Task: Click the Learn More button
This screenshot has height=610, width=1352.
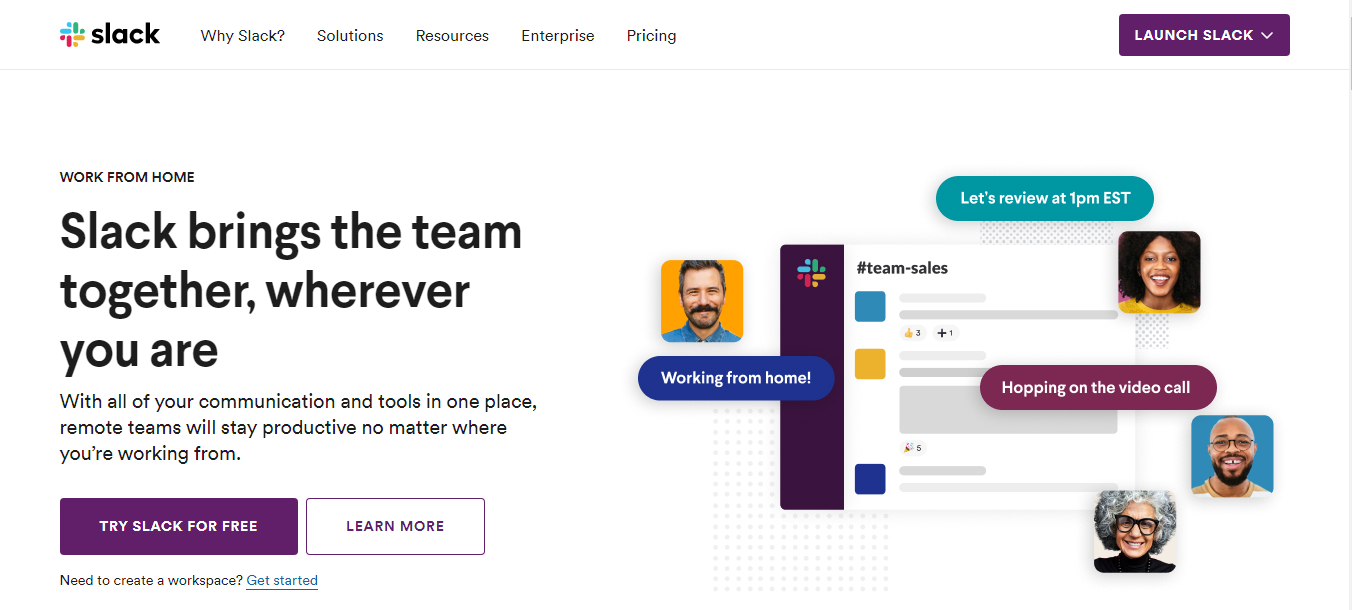Action: pyautogui.click(x=395, y=526)
